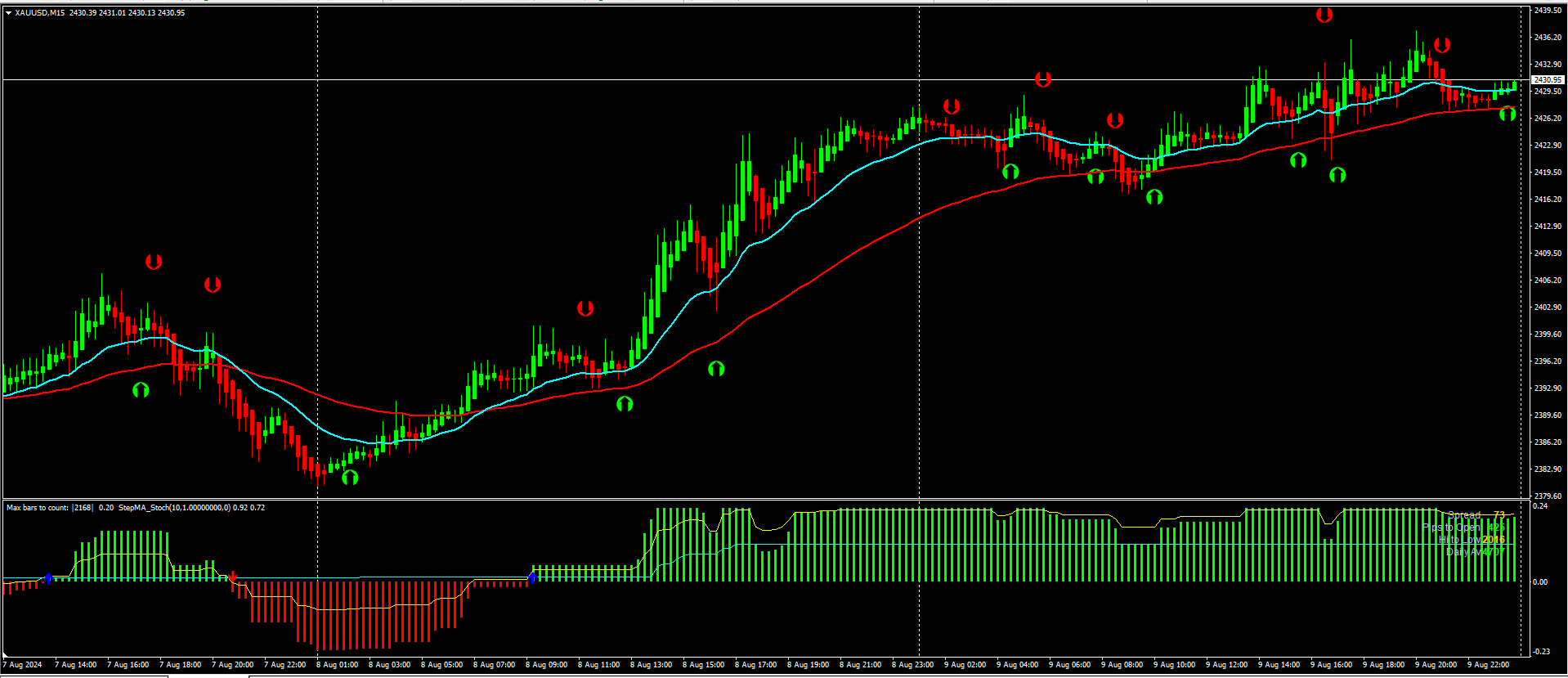Click the 9 Aug 22:00 time axis label
This screenshot has height=678, width=1568.
1489,665
